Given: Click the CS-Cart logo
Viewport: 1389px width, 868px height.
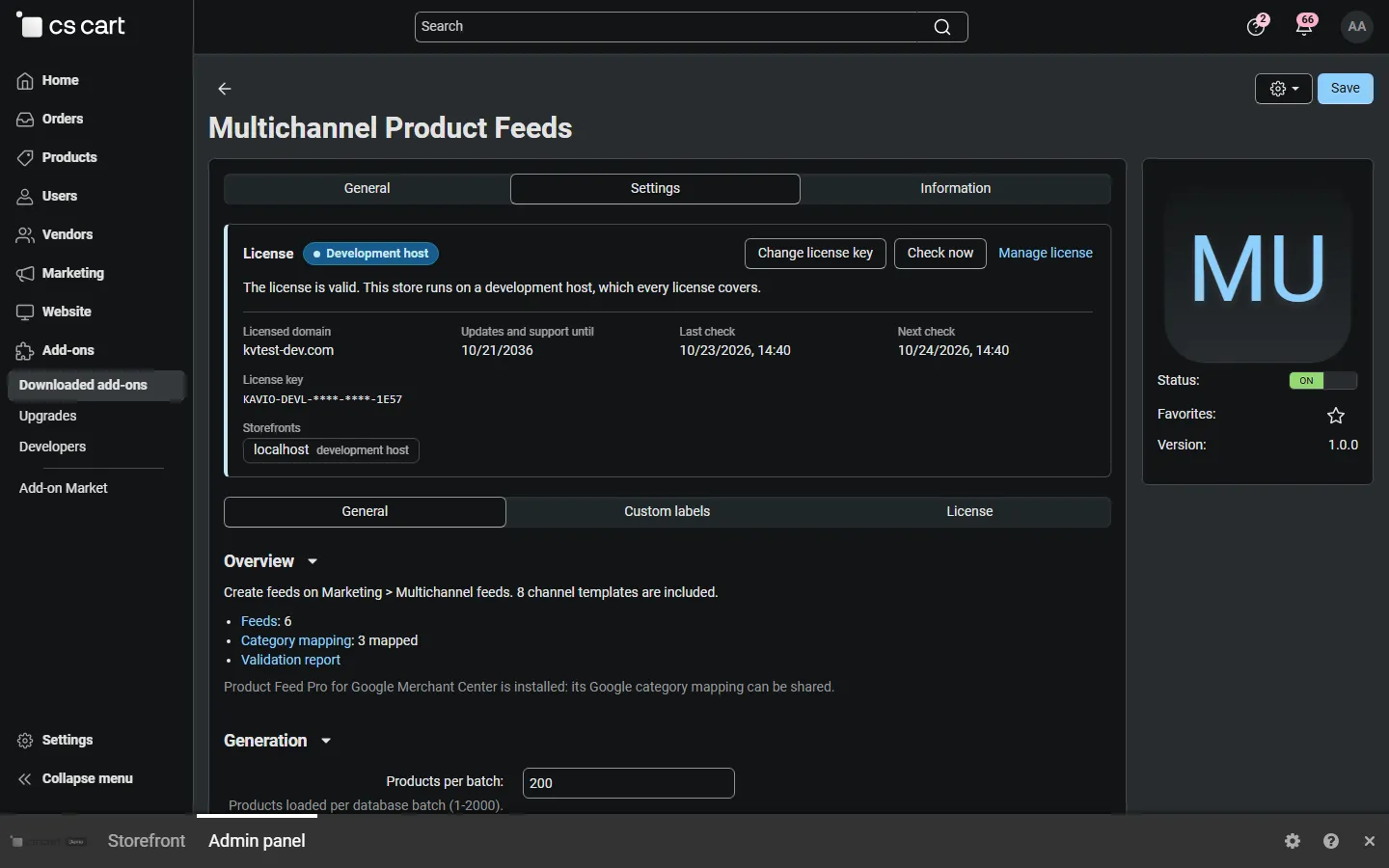Looking at the screenshot, I should (71, 26).
